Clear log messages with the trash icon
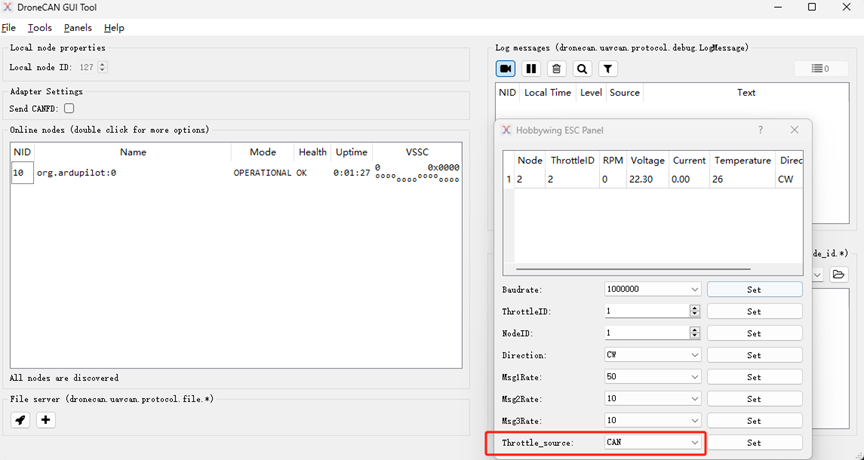The width and height of the screenshot is (864, 460). coord(557,68)
